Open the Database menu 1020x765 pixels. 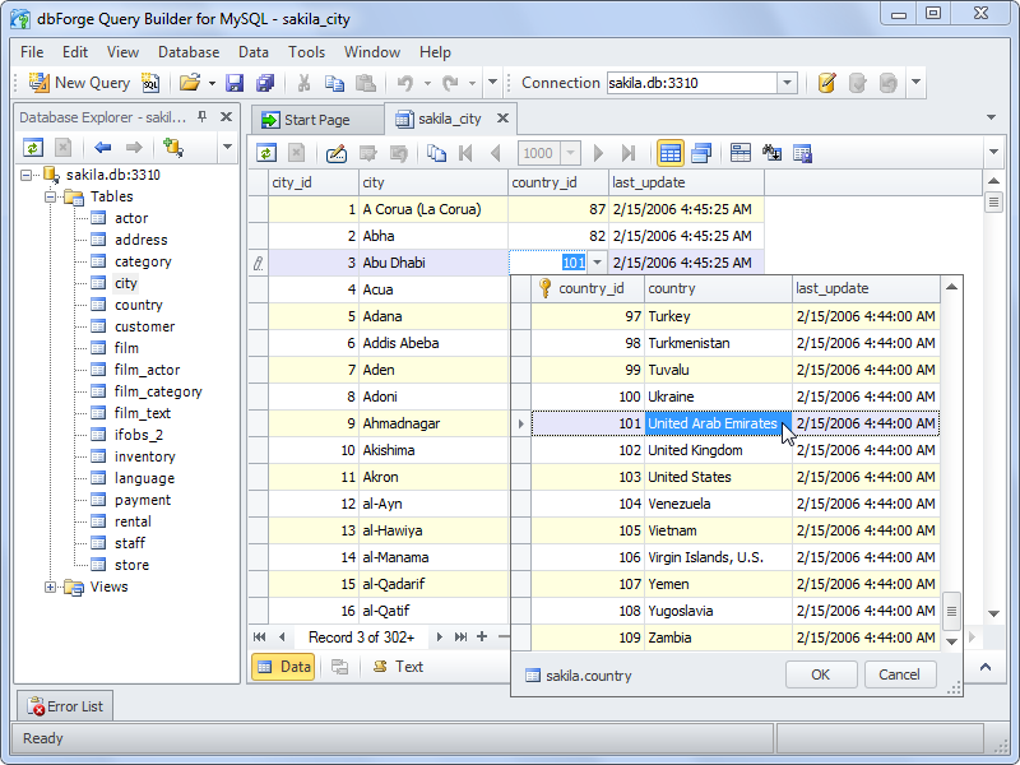tap(189, 52)
